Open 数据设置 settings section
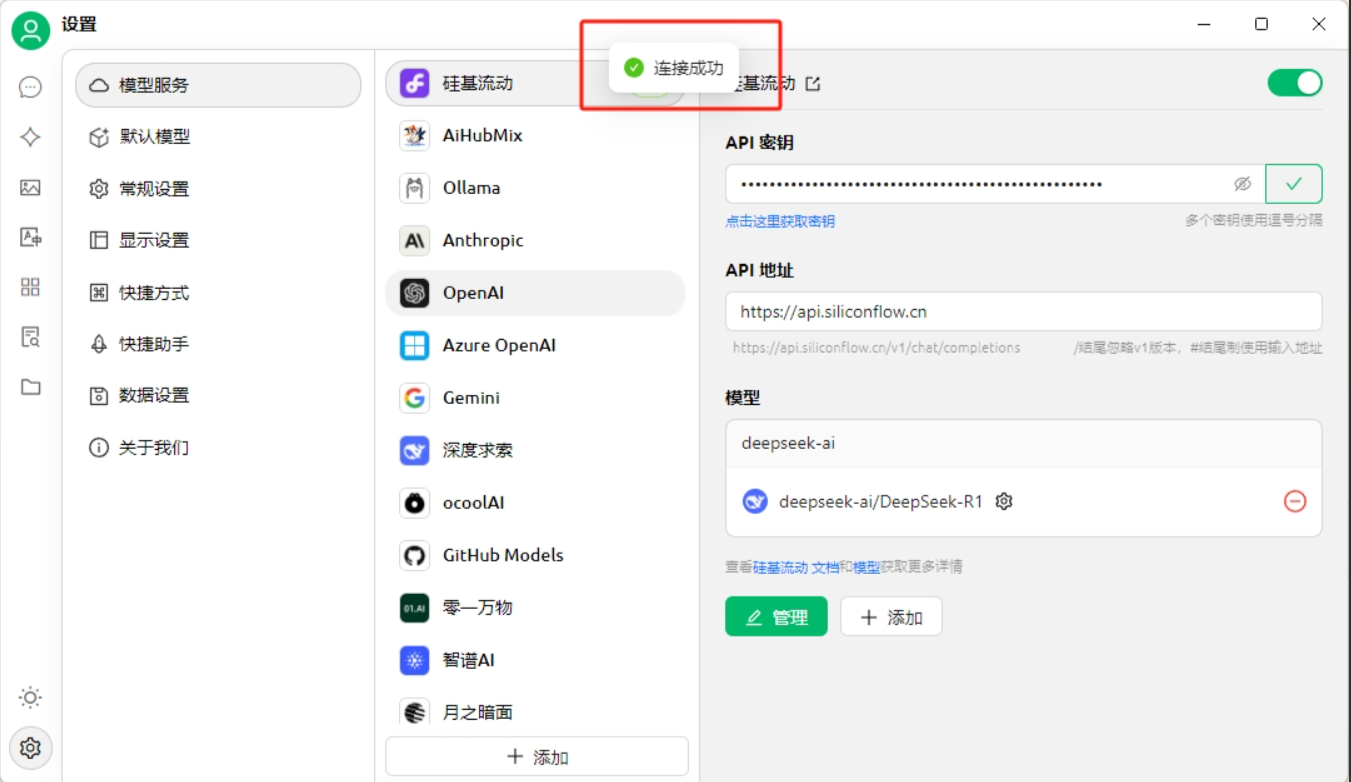This screenshot has width=1351, height=782. (x=218, y=396)
